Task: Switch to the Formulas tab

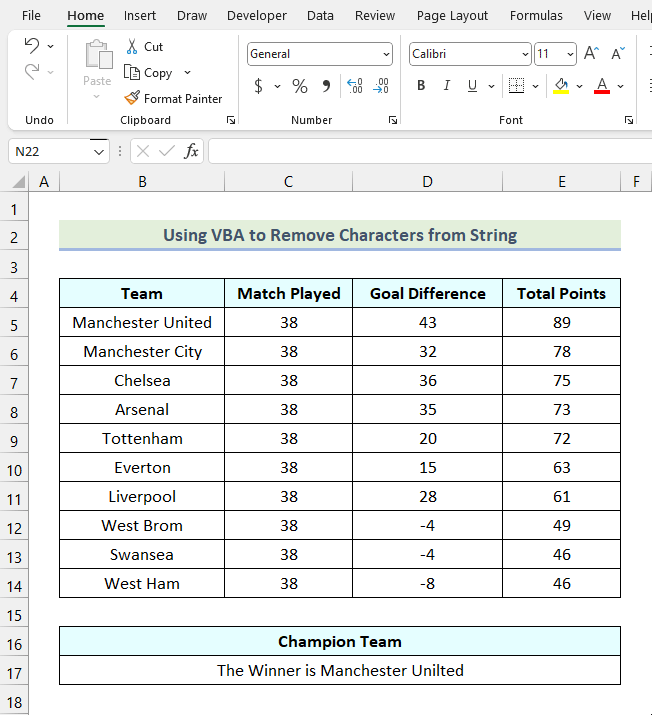Action: pyautogui.click(x=536, y=16)
